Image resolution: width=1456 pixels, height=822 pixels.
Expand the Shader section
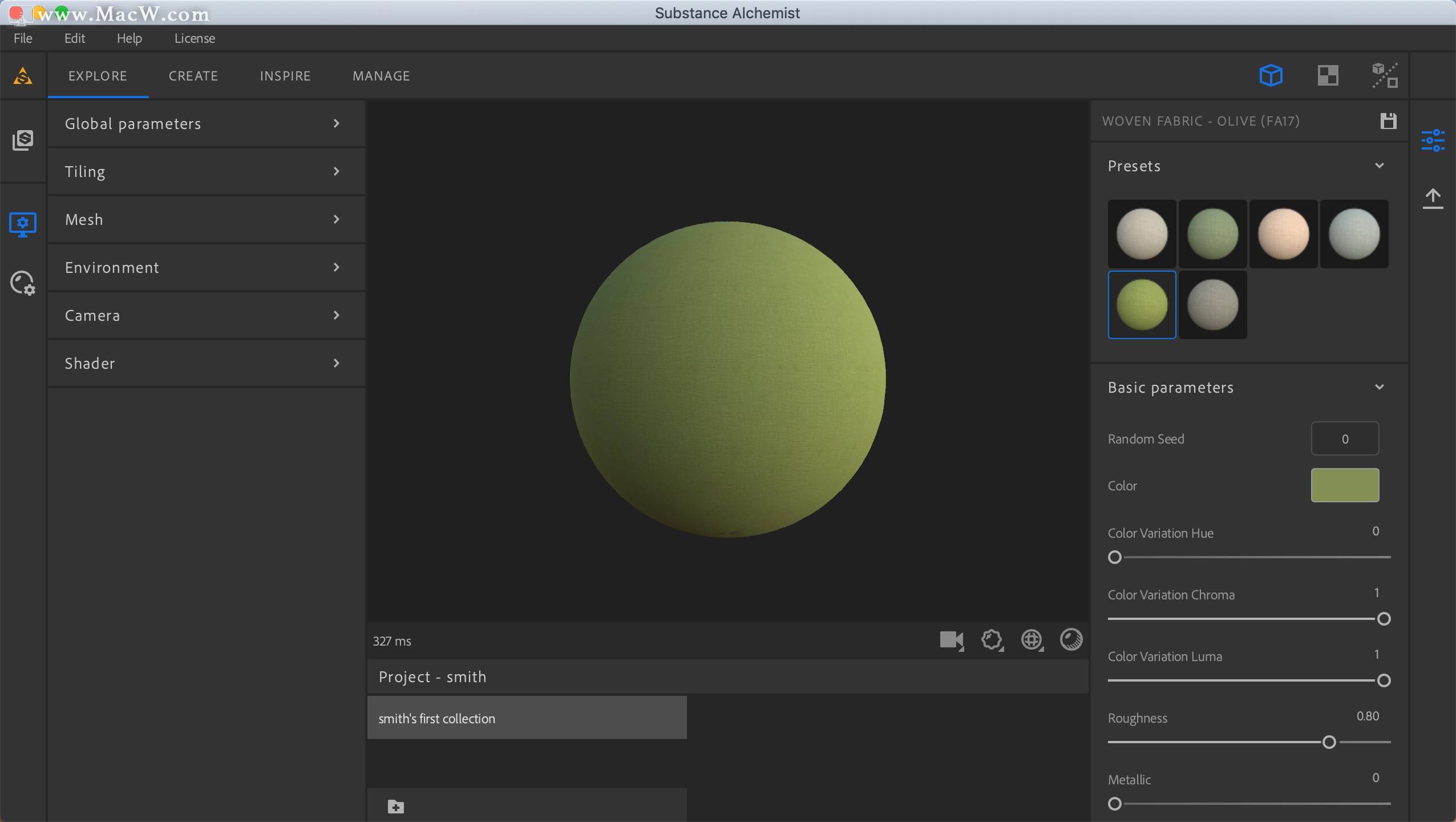click(x=207, y=363)
